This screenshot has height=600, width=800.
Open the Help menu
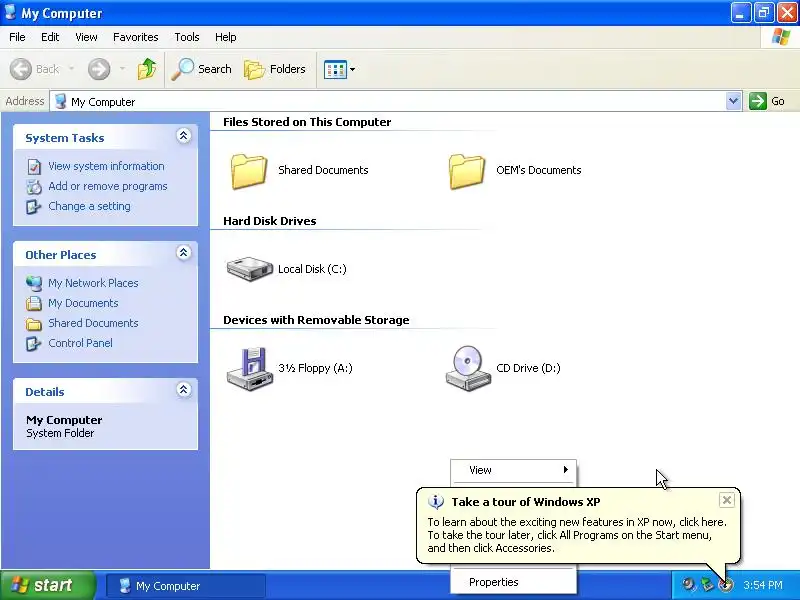(226, 37)
